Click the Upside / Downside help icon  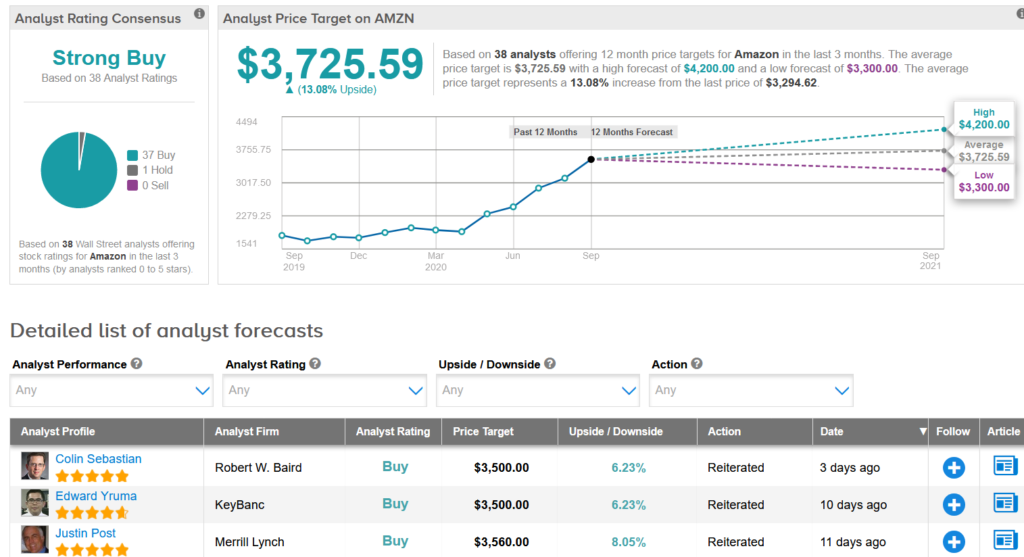(550, 364)
